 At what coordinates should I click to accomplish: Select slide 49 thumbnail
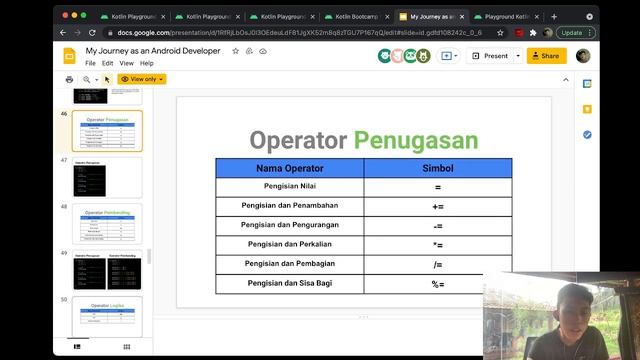(x=107, y=270)
